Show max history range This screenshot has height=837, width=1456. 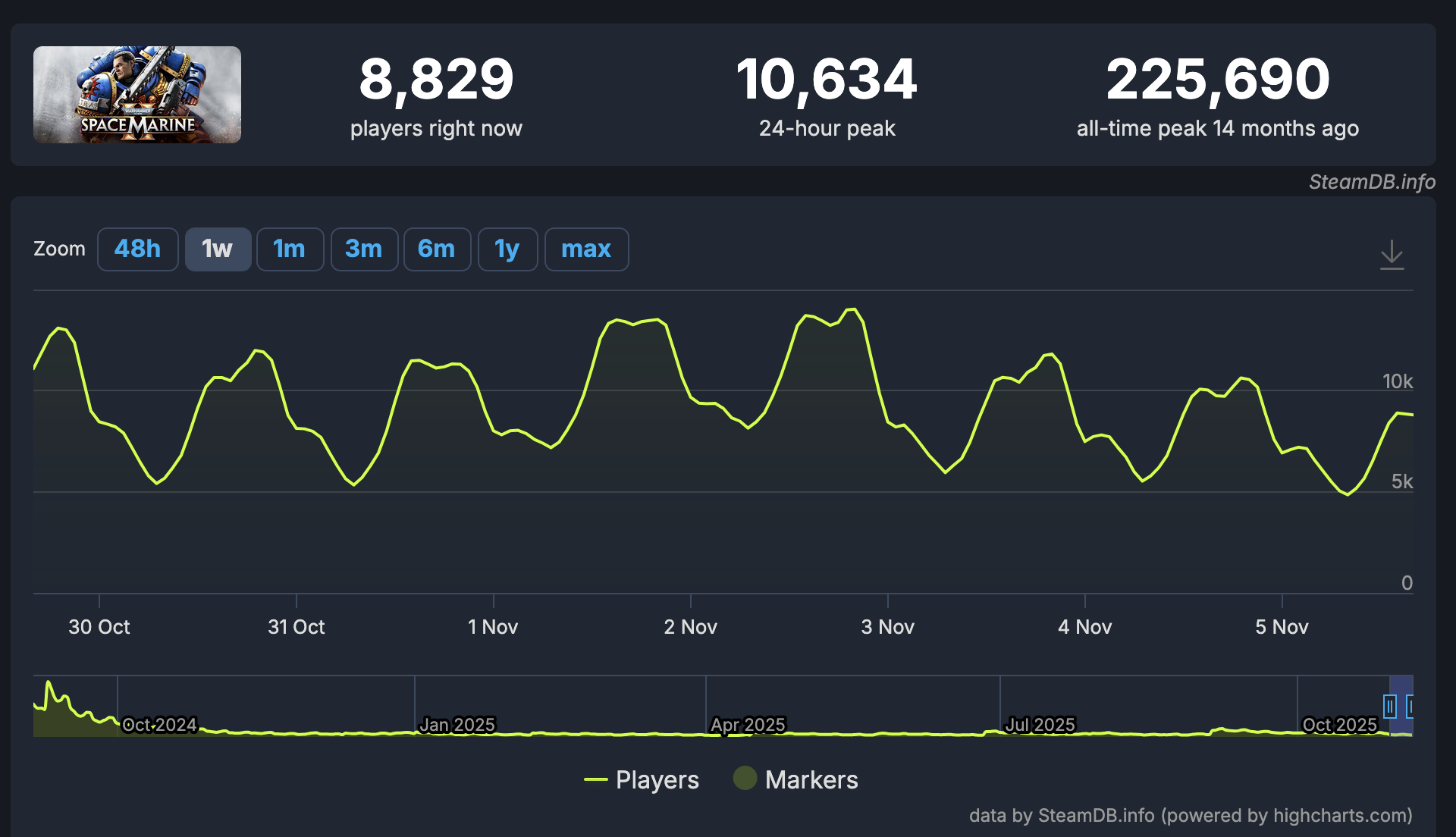point(586,249)
